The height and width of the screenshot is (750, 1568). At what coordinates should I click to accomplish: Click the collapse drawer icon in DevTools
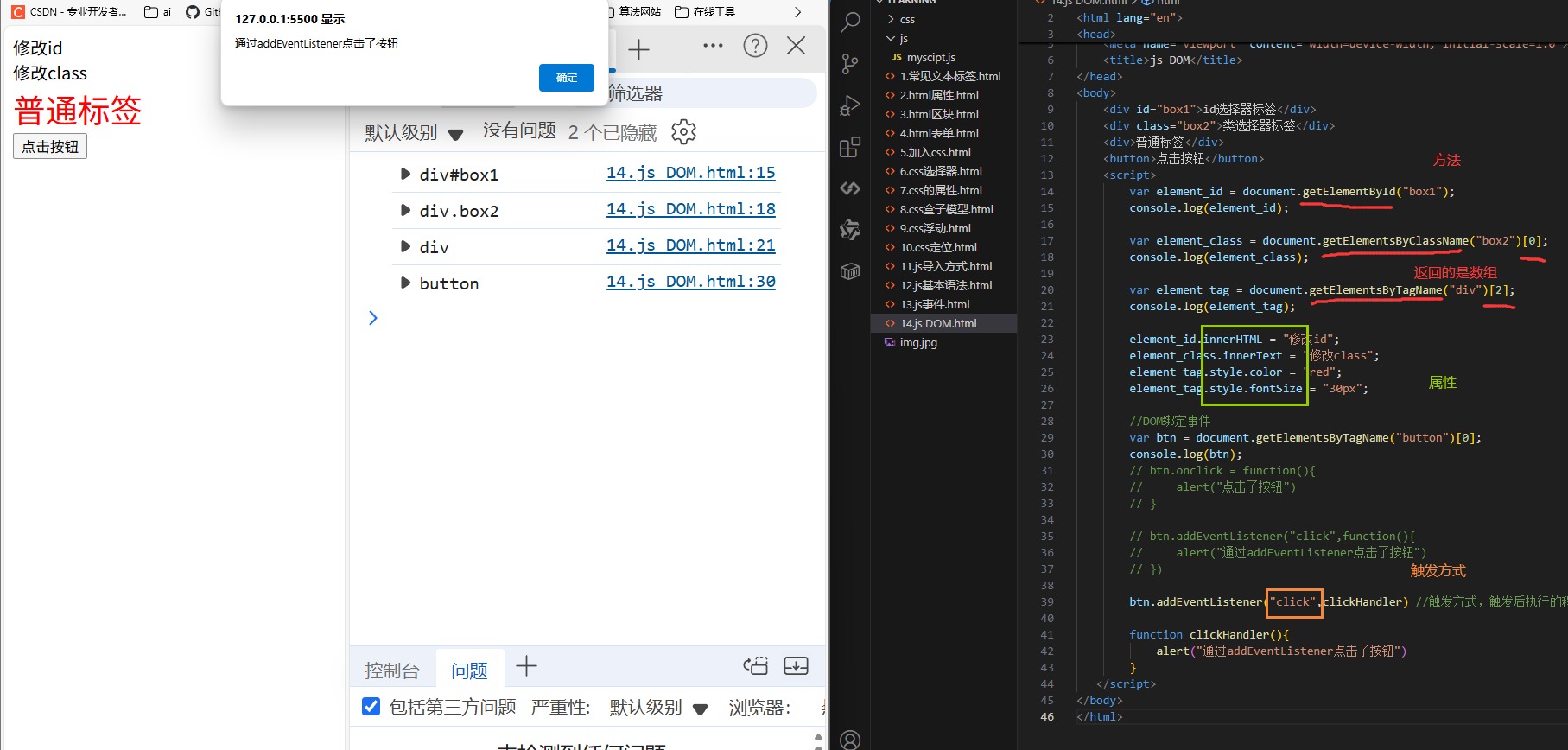tap(796, 665)
